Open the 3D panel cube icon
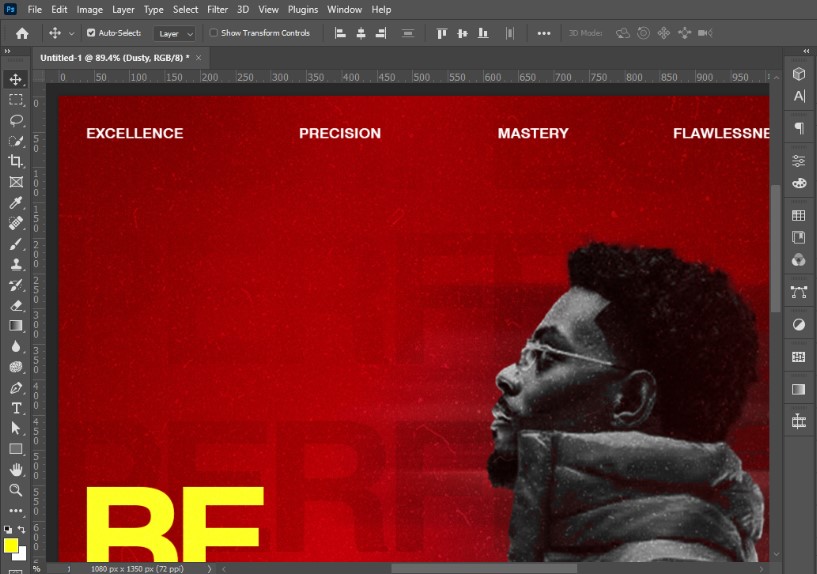Viewport: 817px width, 574px height. pos(799,74)
